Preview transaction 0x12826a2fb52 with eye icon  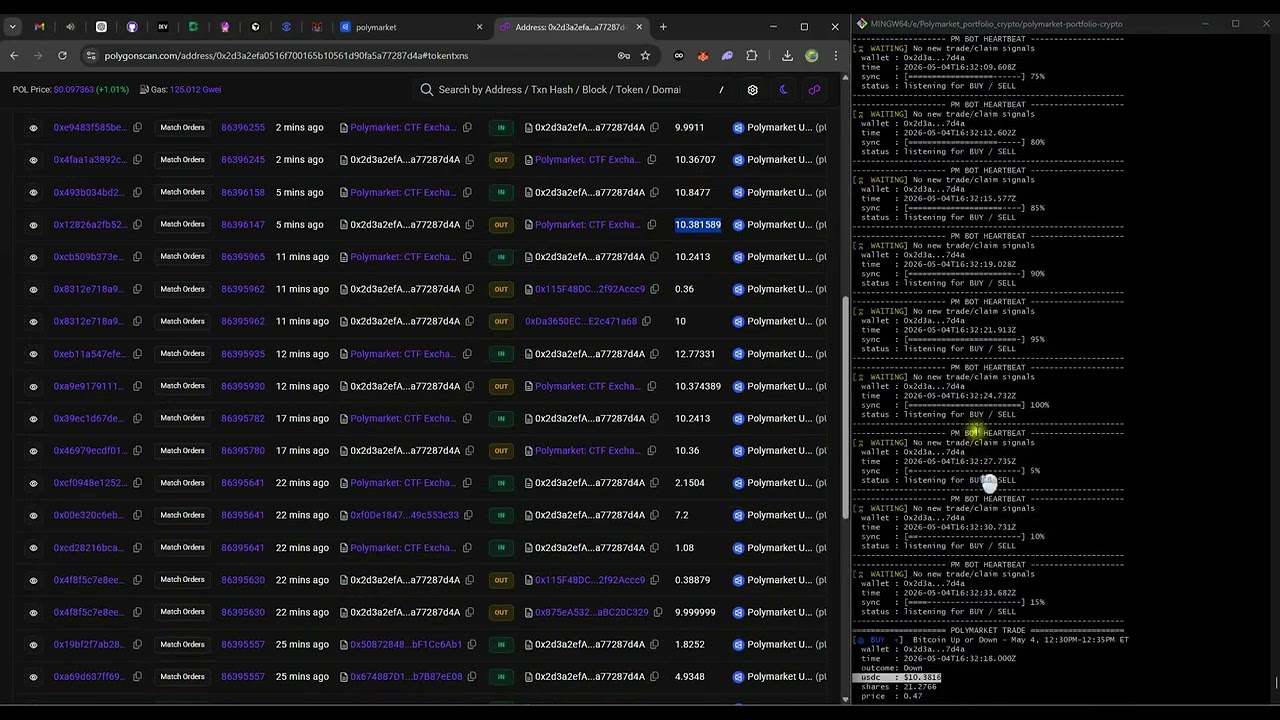tap(33, 225)
